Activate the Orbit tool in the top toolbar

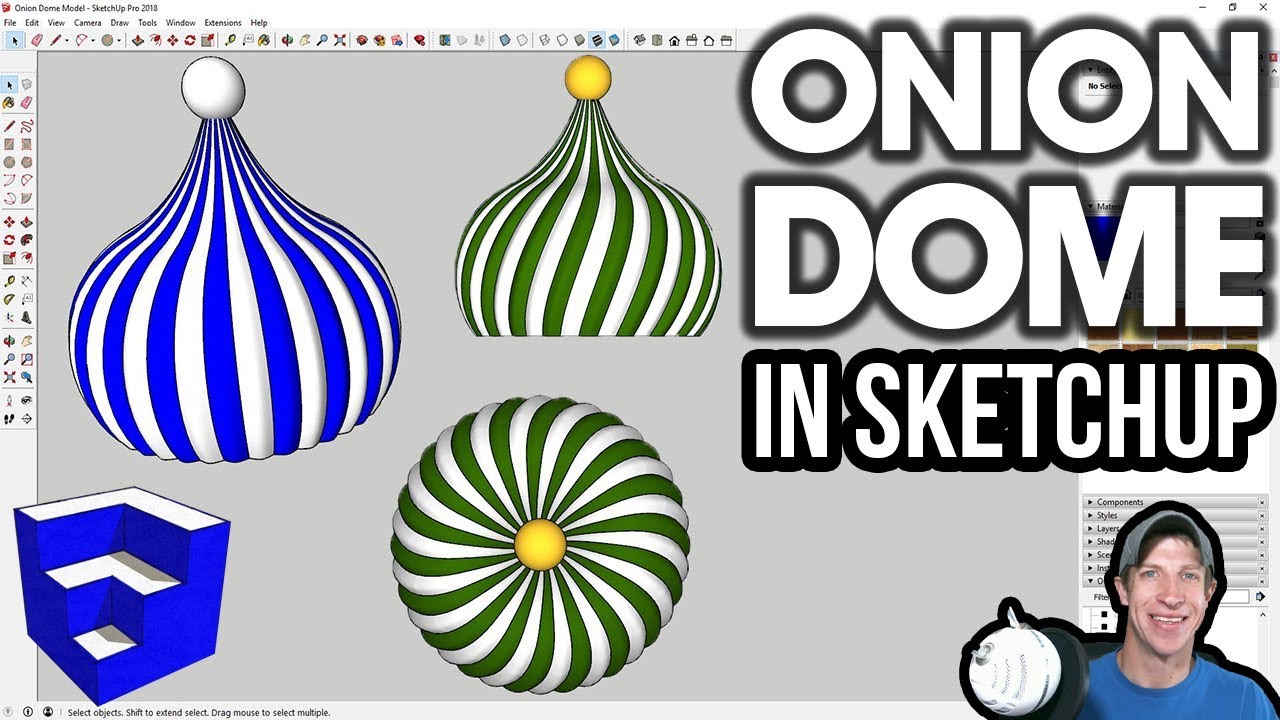287,40
